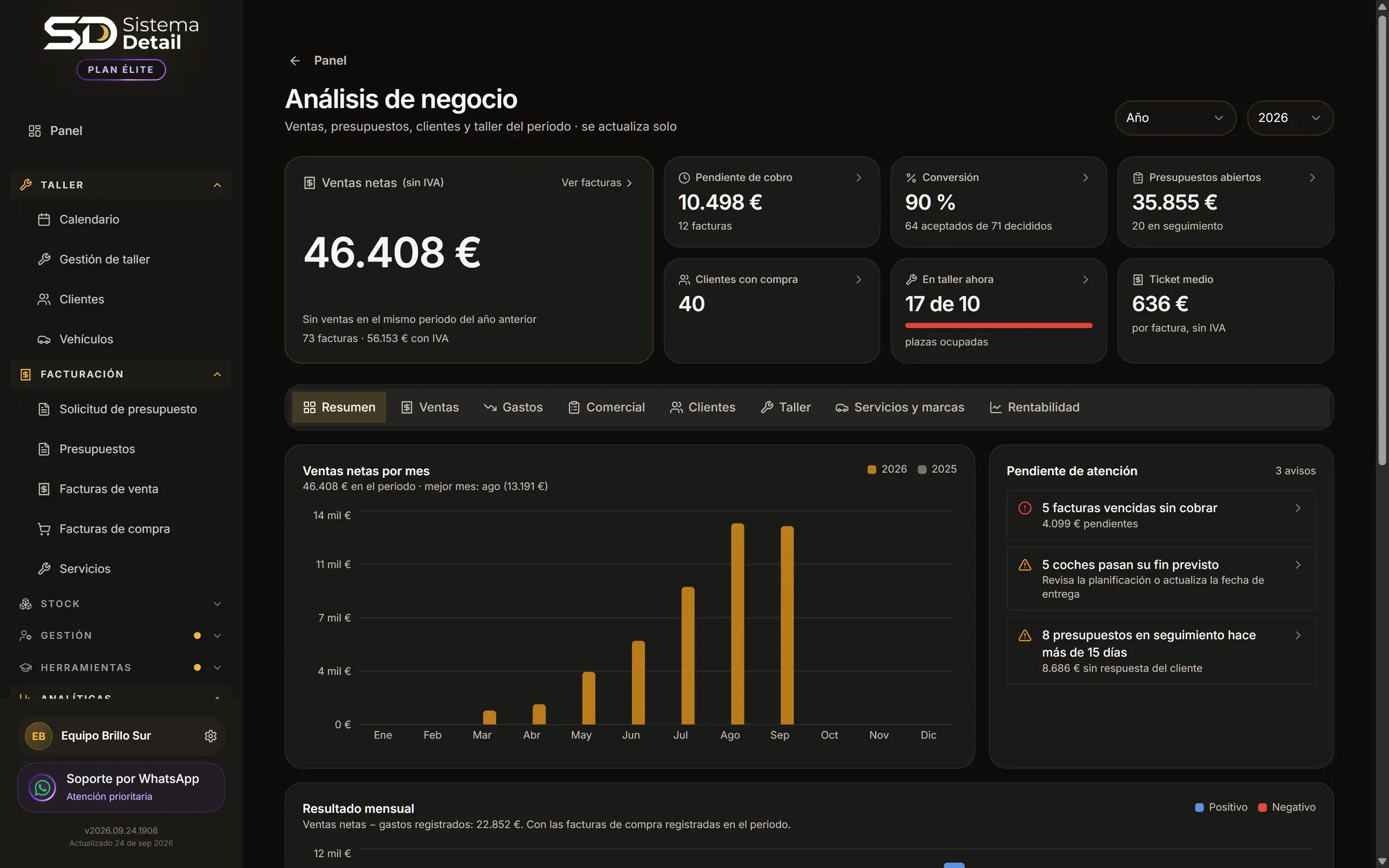Switch to the Ventas tab
This screenshot has width=1389, height=868.
pyautogui.click(x=429, y=407)
